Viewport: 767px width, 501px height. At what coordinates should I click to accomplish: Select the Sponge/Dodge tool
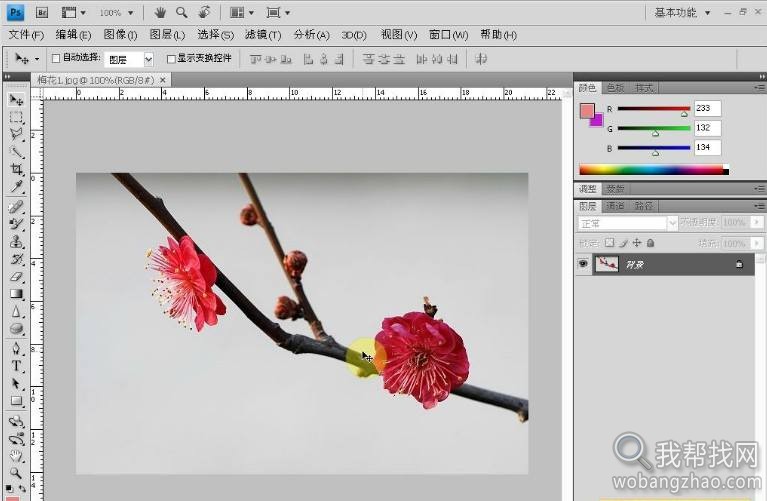[16, 329]
